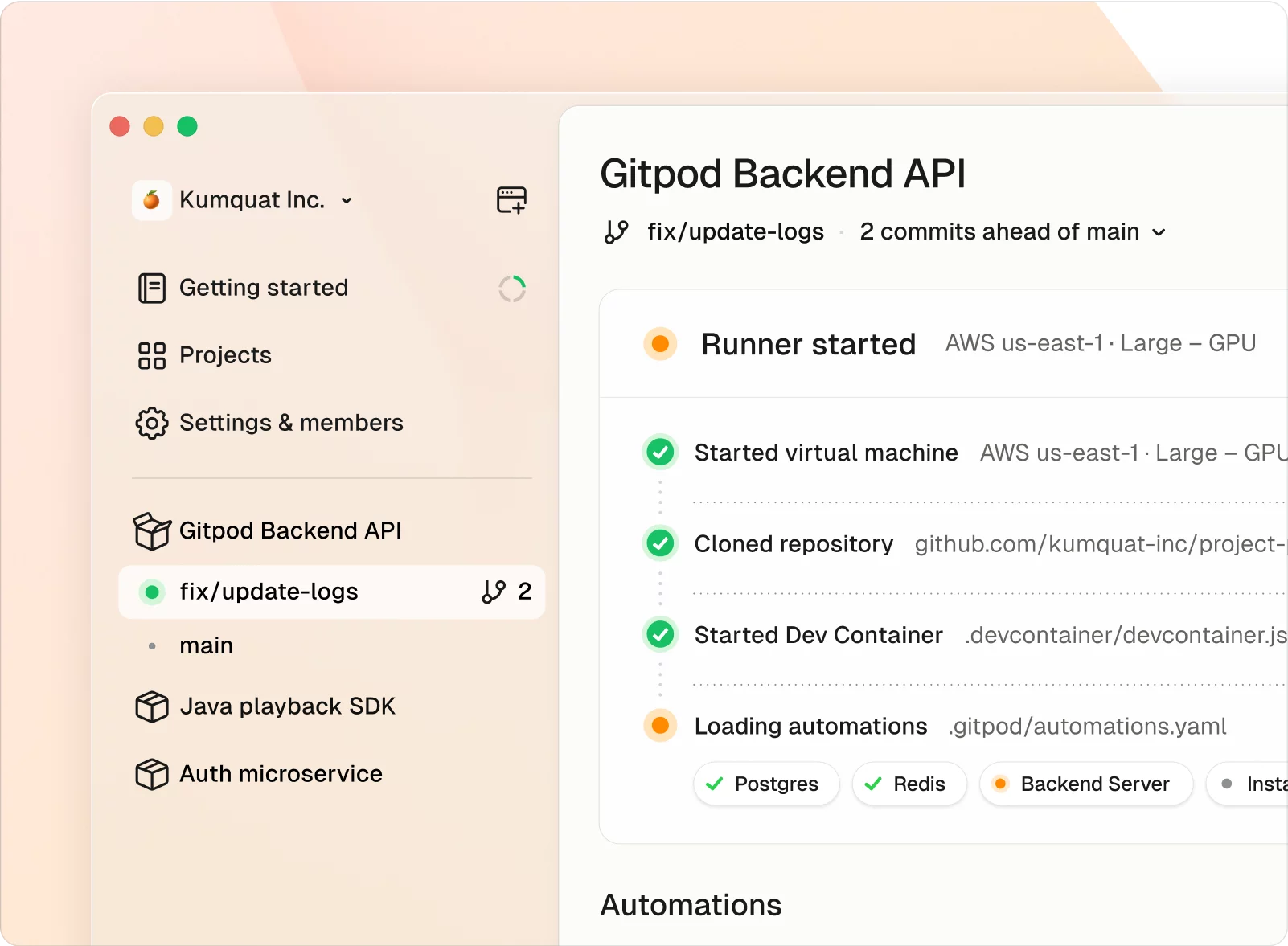Click the Getting started progress ring

(511, 289)
